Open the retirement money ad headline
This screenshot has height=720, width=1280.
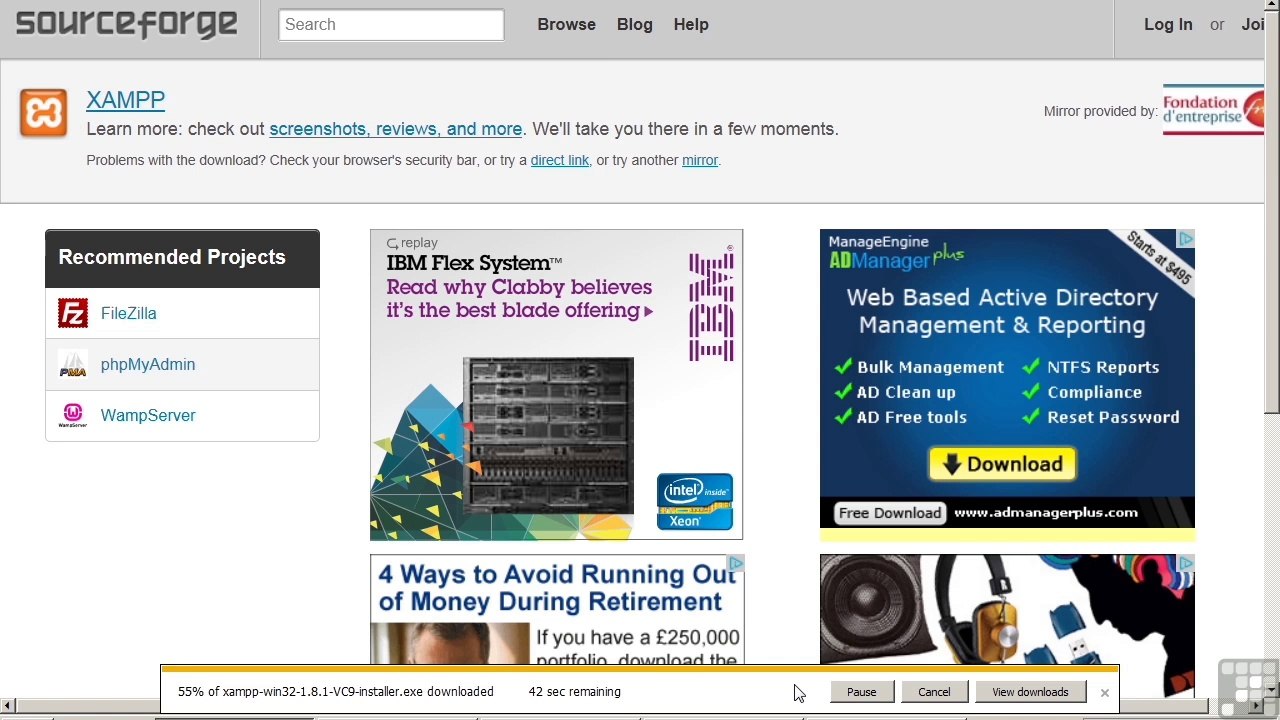coord(557,588)
